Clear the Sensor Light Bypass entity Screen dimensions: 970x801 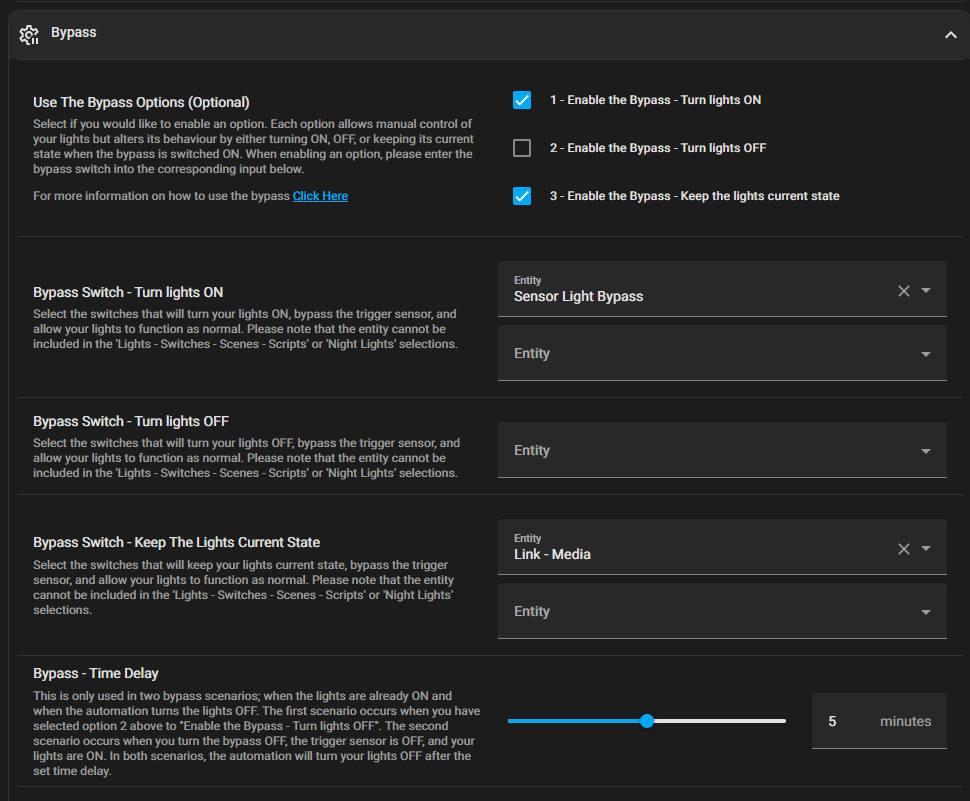[x=904, y=291]
